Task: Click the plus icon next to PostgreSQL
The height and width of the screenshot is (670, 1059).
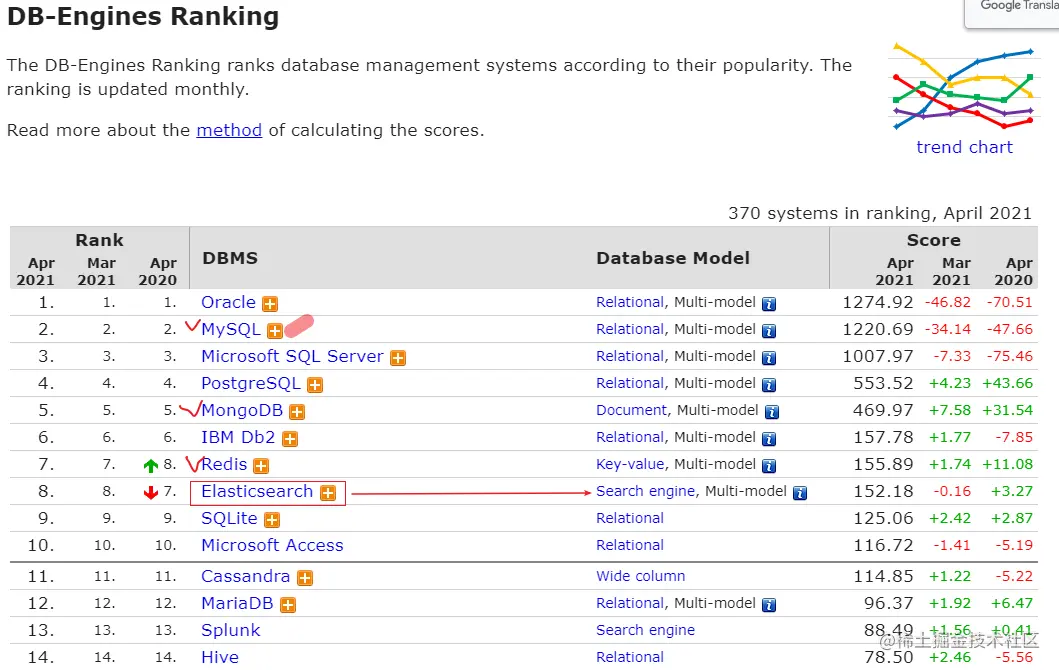Action: pyautogui.click(x=315, y=385)
